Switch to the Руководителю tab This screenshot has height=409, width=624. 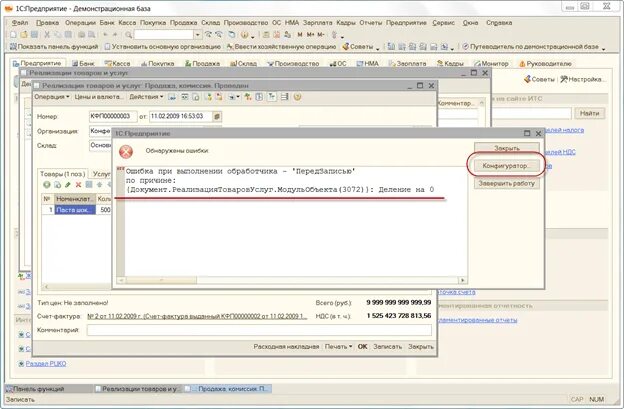click(546, 63)
